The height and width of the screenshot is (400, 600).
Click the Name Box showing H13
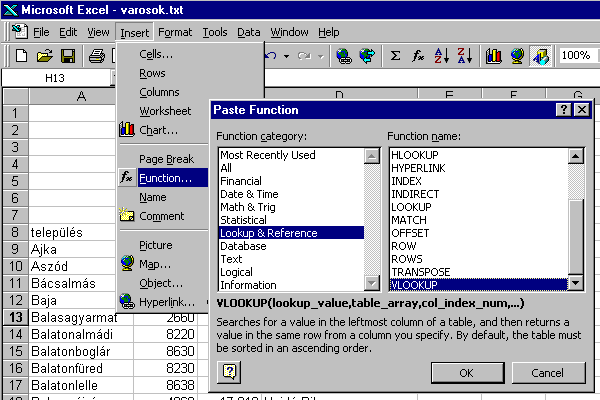pos(57,78)
